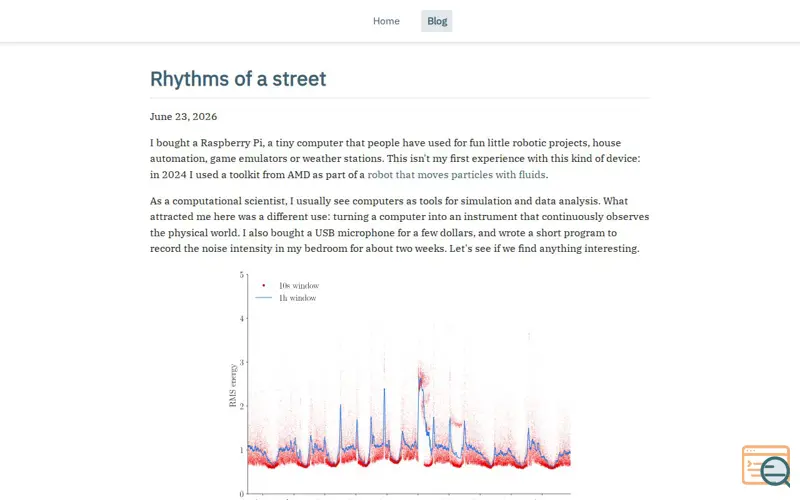Click the "RMS energy" axis label
800x500 pixels.
[x=233, y=385]
